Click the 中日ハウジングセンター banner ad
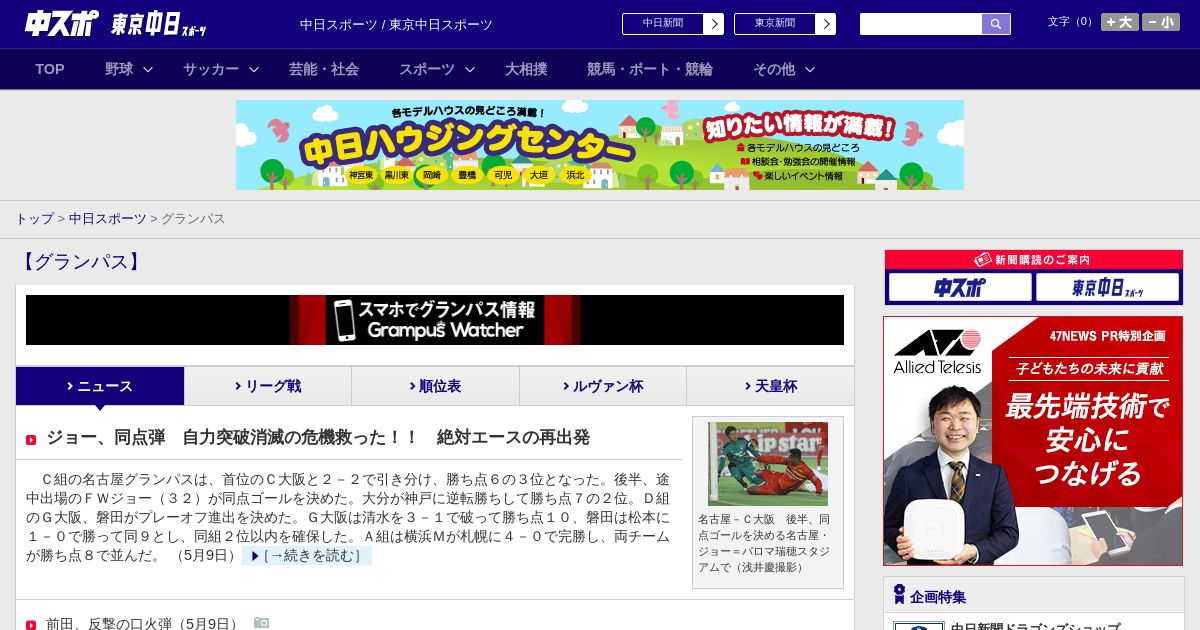 pos(600,145)
